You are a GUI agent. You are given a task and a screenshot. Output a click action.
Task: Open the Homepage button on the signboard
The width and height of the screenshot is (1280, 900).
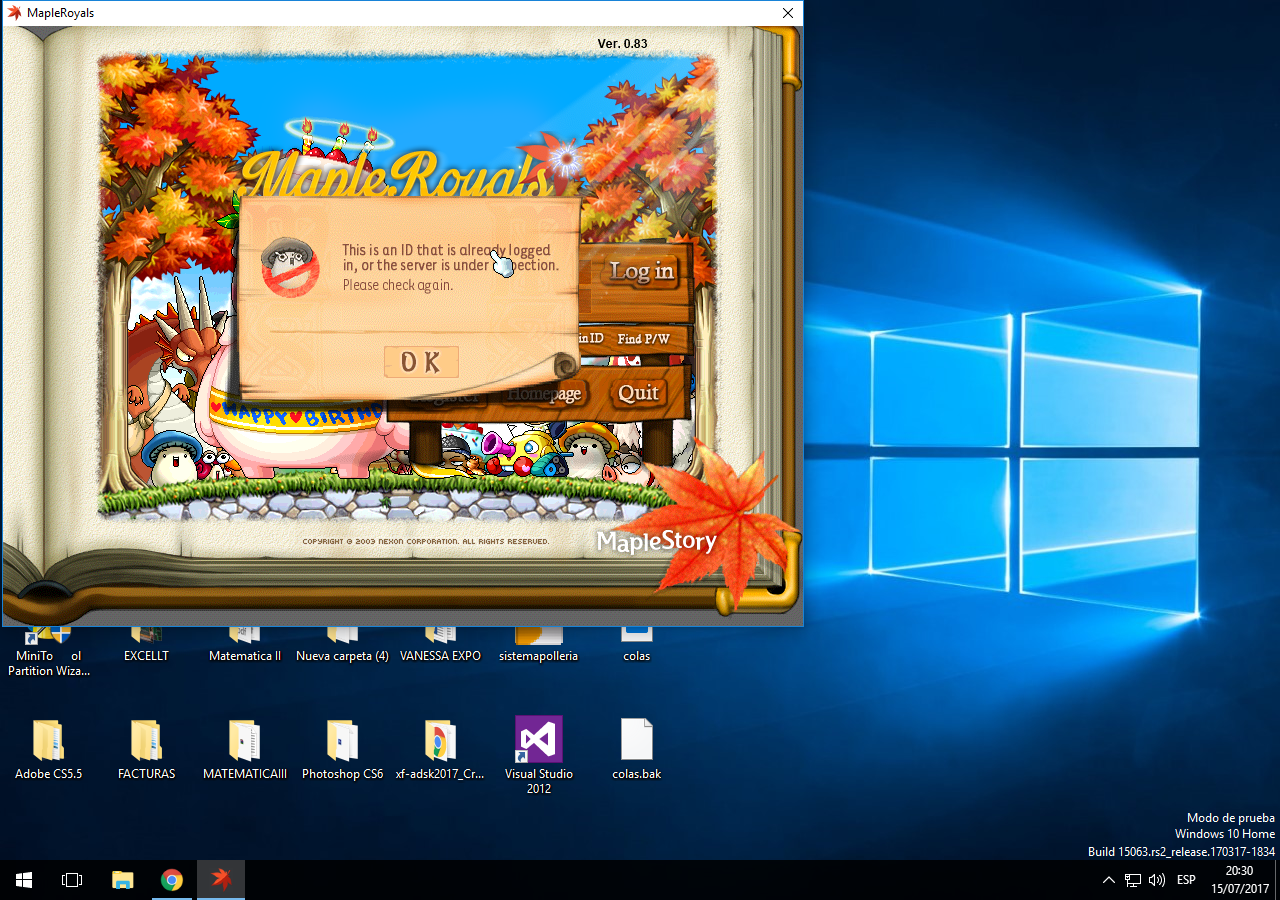click(x=545, y=393)
